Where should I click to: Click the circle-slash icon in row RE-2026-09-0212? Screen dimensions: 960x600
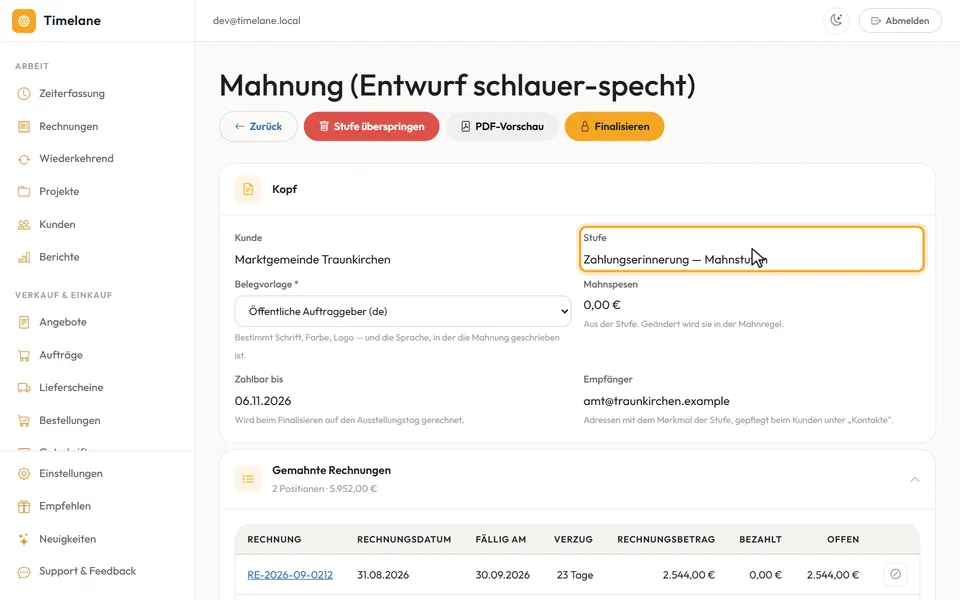click(x=895, y=574)
